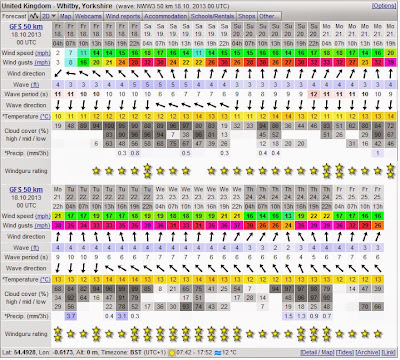Go to the Webcams tab
The height and width of the screenshot is (360, 400).
point(88,16)
